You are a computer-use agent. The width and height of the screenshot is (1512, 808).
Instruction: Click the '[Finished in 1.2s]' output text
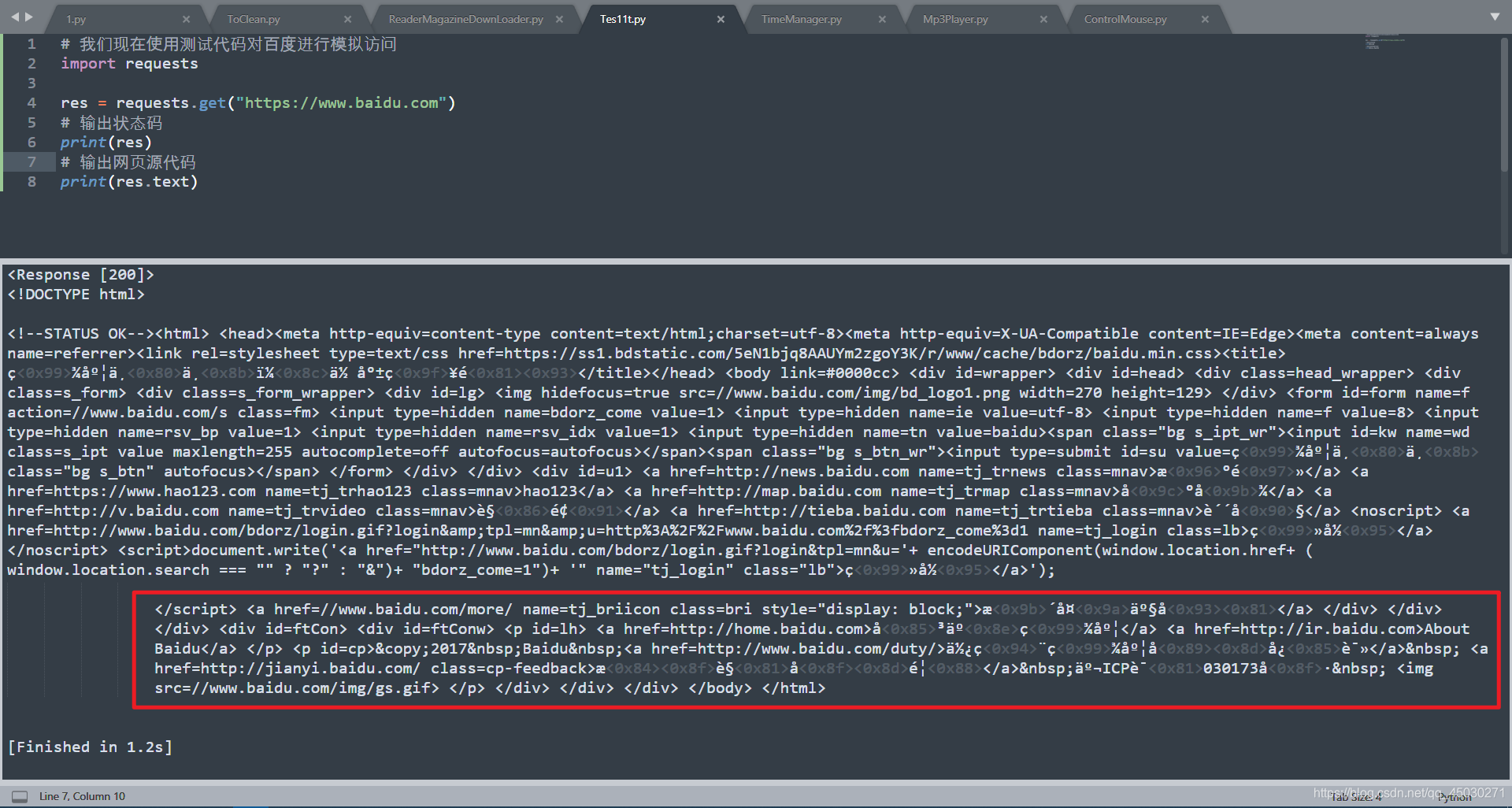pyautogui.click(x=90, y=747)
